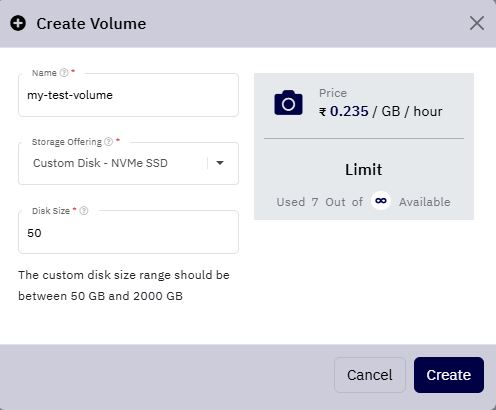Click the Create Volume dialog title
Screen dimensions: 496x410
click(x=91, y=24)
